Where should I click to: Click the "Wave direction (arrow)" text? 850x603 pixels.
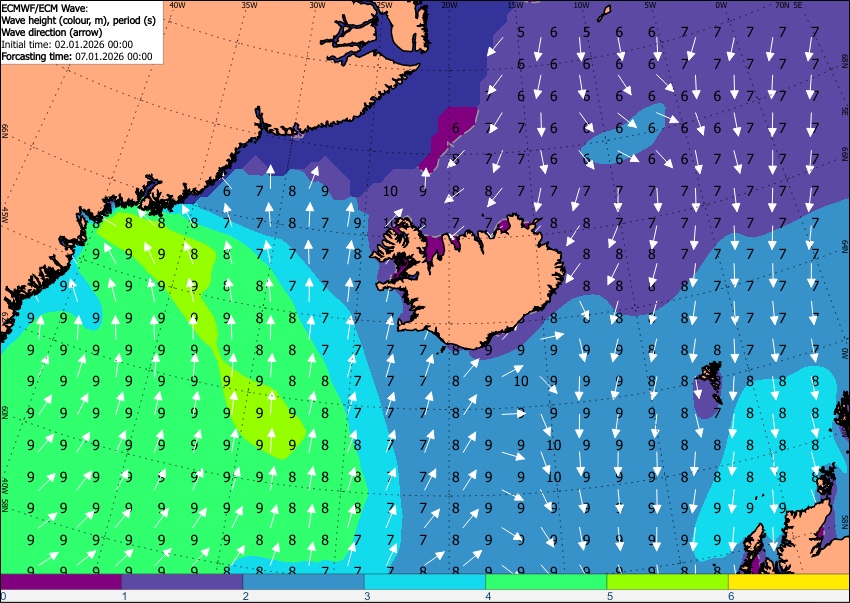click(52, 32)
